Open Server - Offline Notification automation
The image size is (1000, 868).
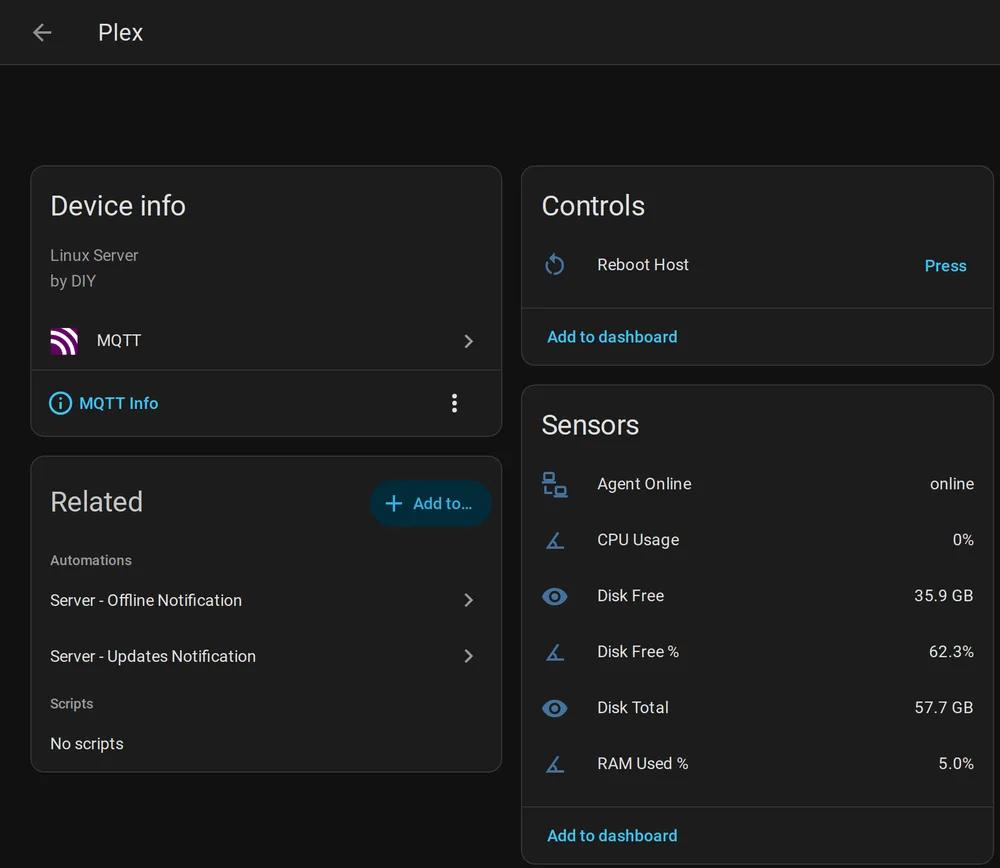[x=266, y=600]
